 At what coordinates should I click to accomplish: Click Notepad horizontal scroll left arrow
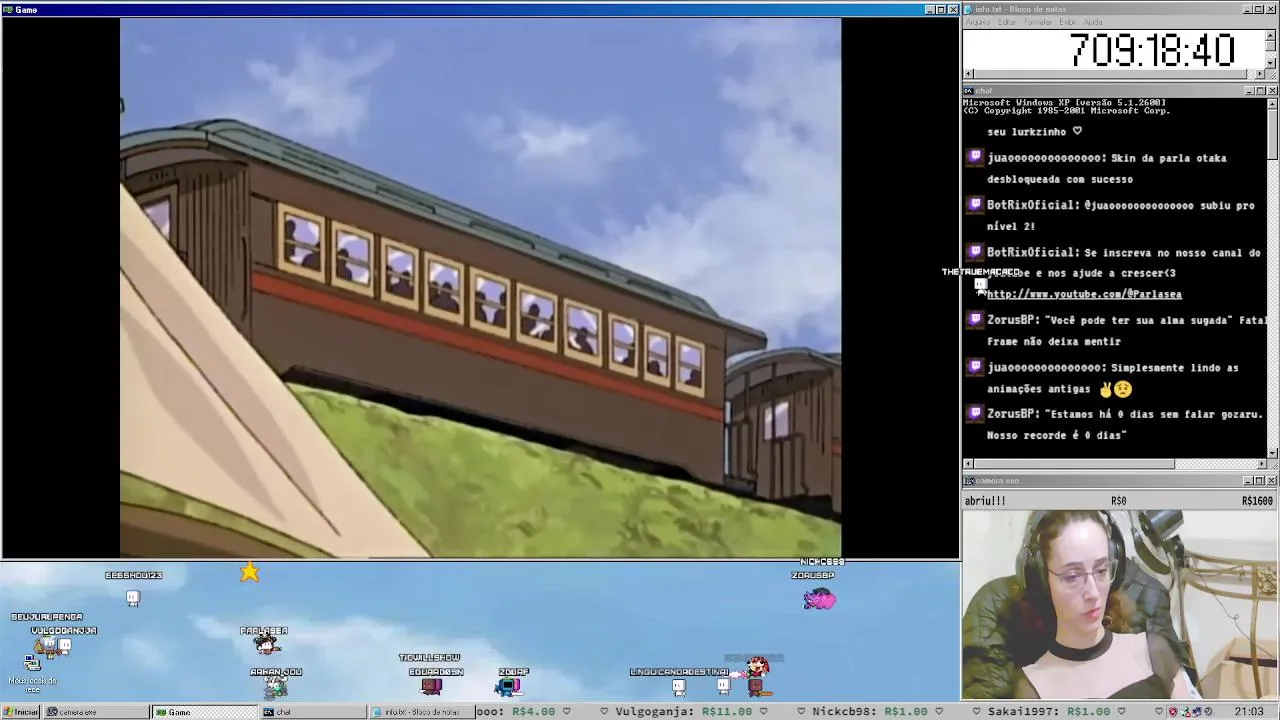tap(968, 74)
